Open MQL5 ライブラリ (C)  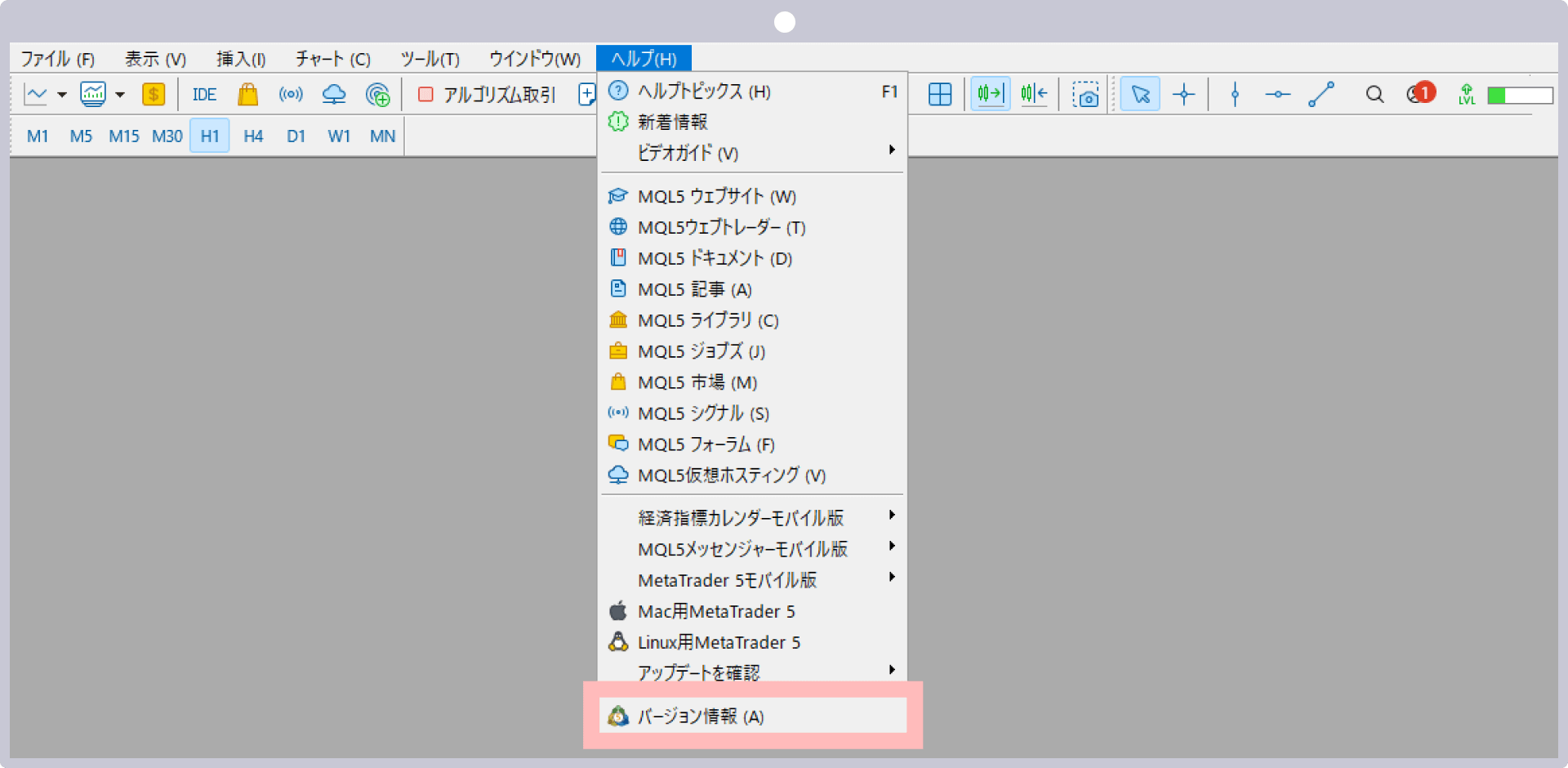pos(752,320)
